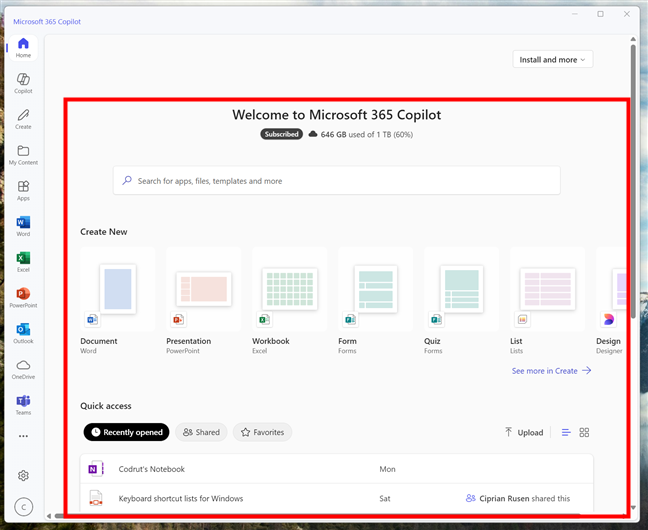Create a new Quiz
Viewport: 648px width, 530px height.
pos(462,301)
